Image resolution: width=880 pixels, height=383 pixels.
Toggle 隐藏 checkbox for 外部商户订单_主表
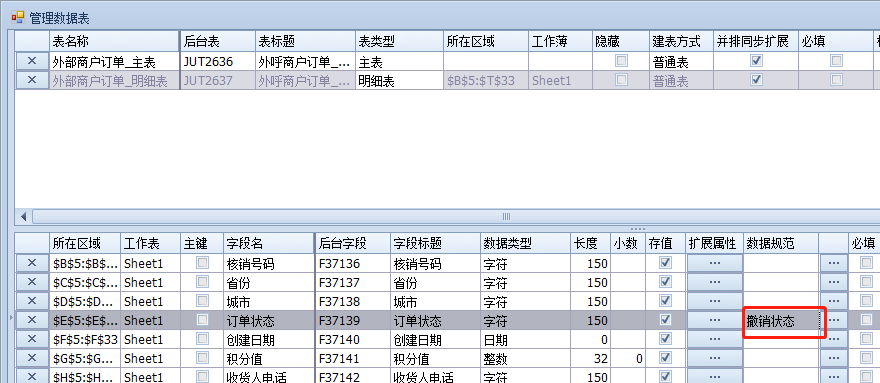(x=621, y=61)
